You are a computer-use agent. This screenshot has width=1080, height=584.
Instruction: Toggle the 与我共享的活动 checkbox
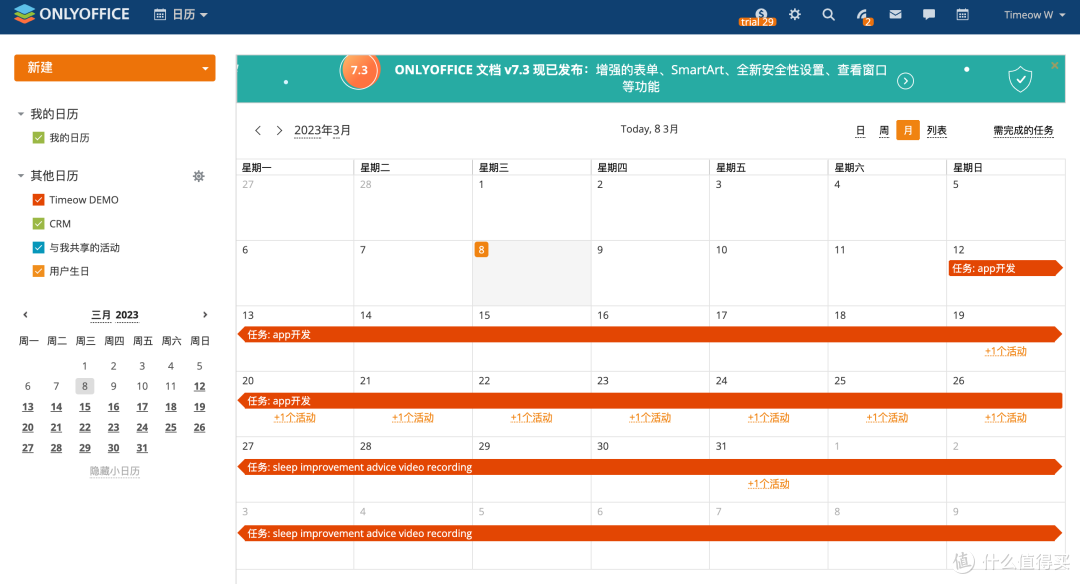(39, 247)
